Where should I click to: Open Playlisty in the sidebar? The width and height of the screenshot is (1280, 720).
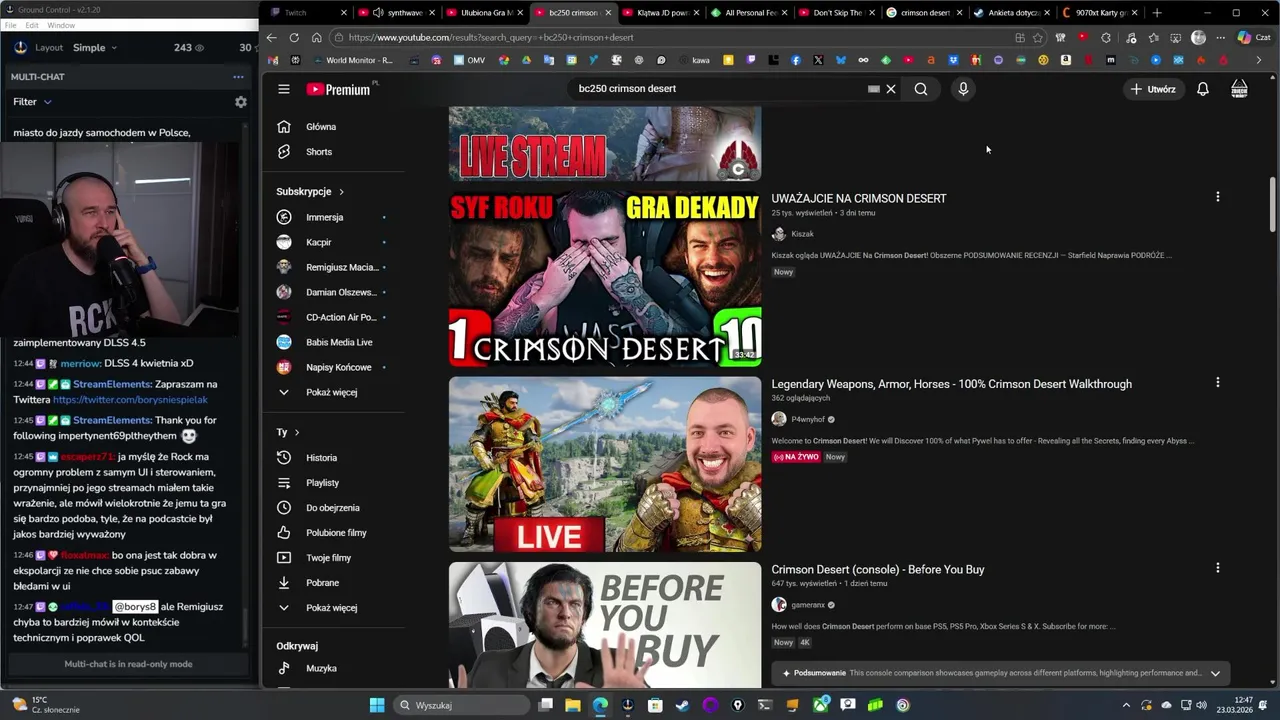coord(322,483)
